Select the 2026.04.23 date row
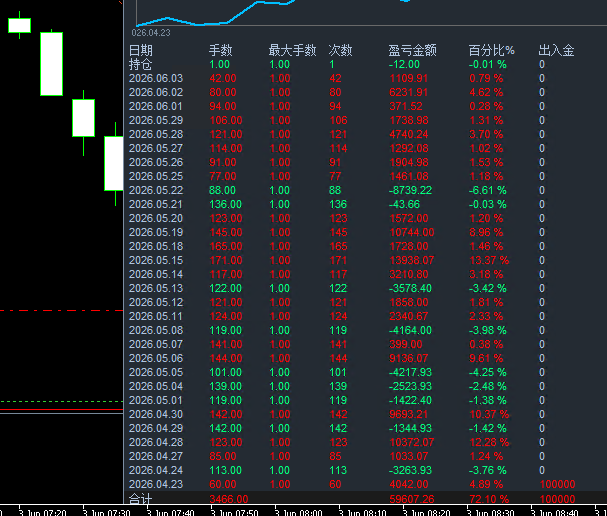The image size is (607, 516). 156,484
